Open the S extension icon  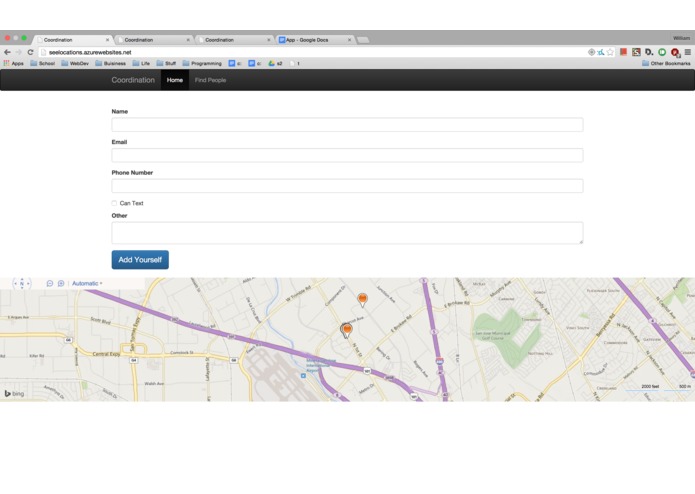[x=636, y=52]
